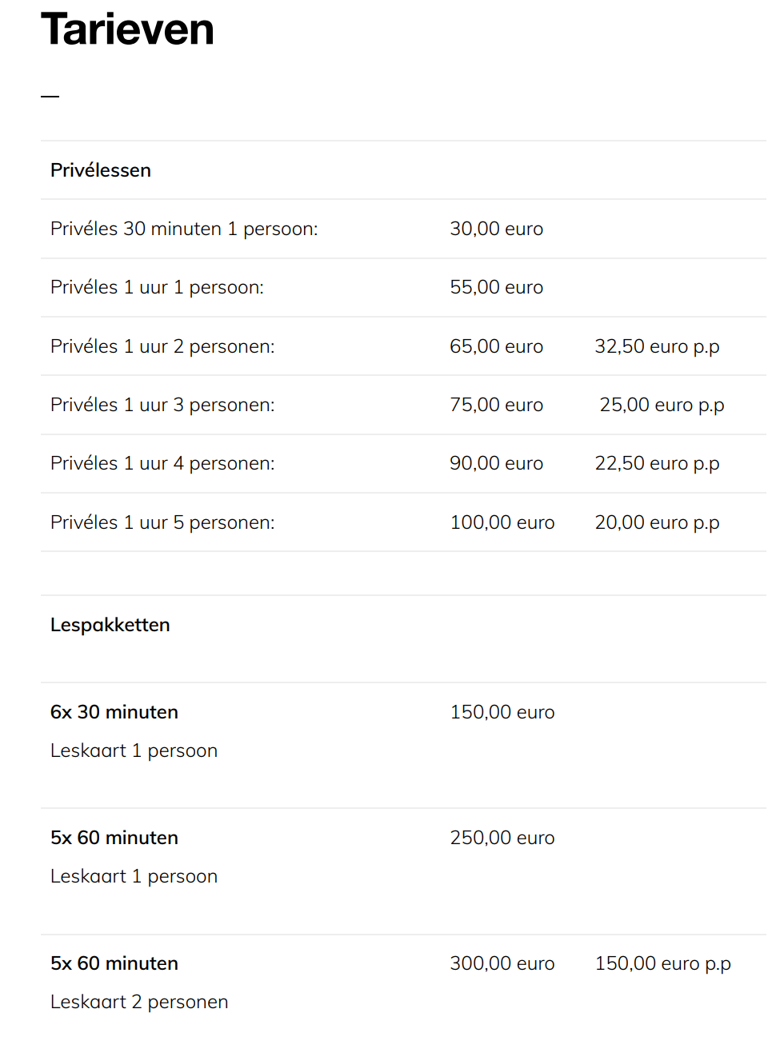Click Privéles 1 uur 5 personen label
781x1040 pixels.
click(x=162, y=522)
